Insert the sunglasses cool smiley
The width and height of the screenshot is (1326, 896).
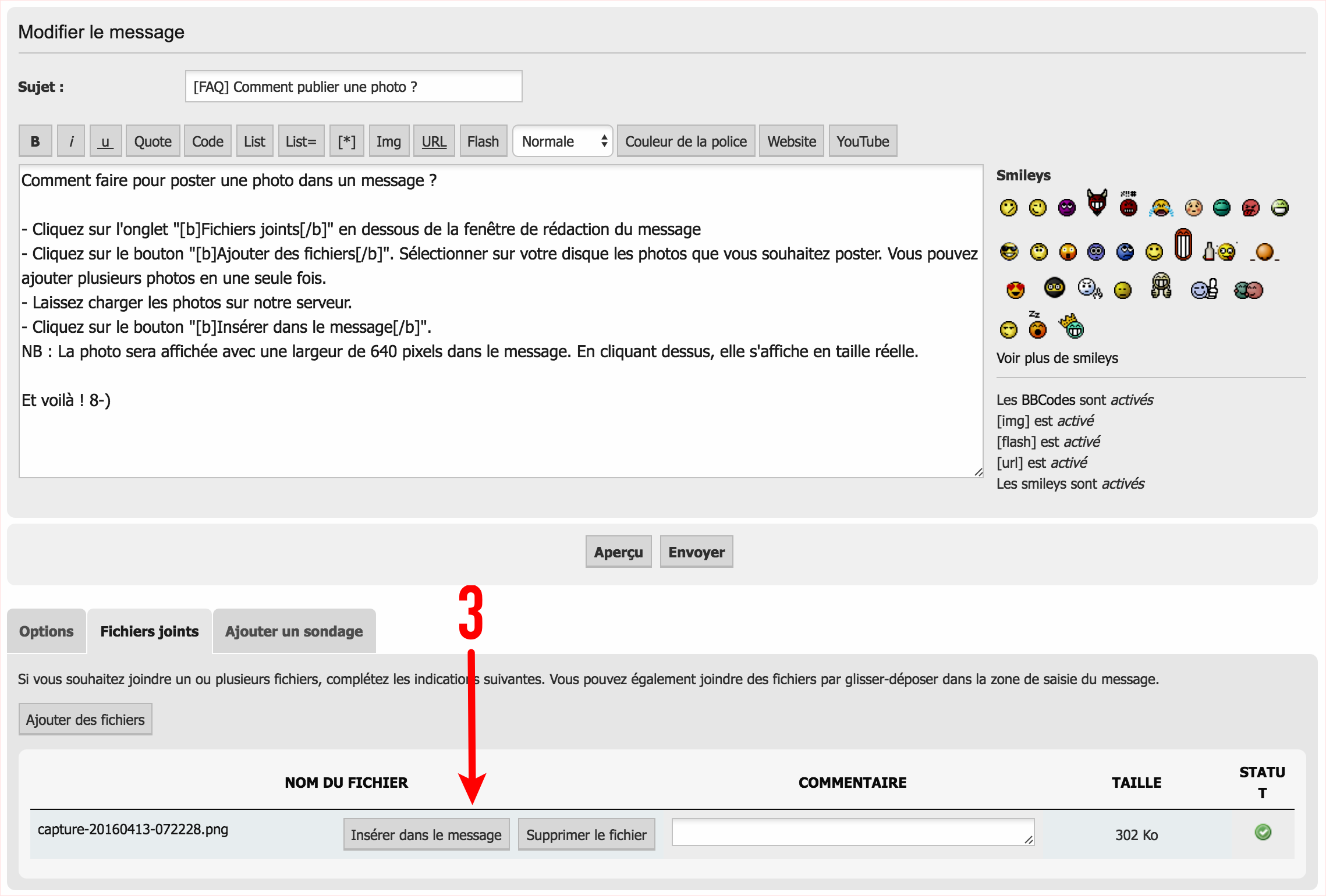point(1009,252)
